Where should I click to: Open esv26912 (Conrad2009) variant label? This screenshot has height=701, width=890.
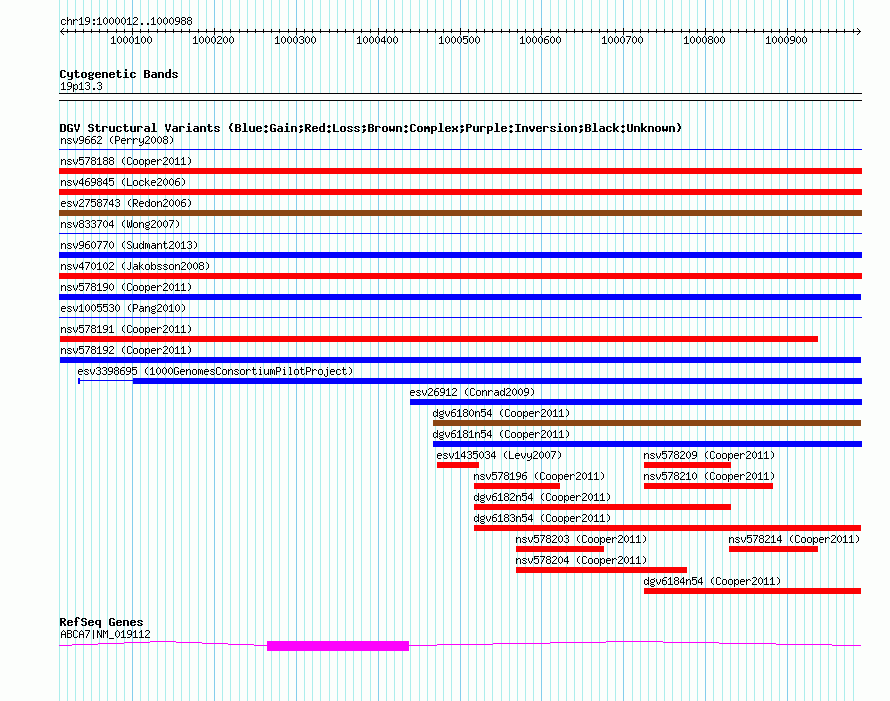point(472,392)
